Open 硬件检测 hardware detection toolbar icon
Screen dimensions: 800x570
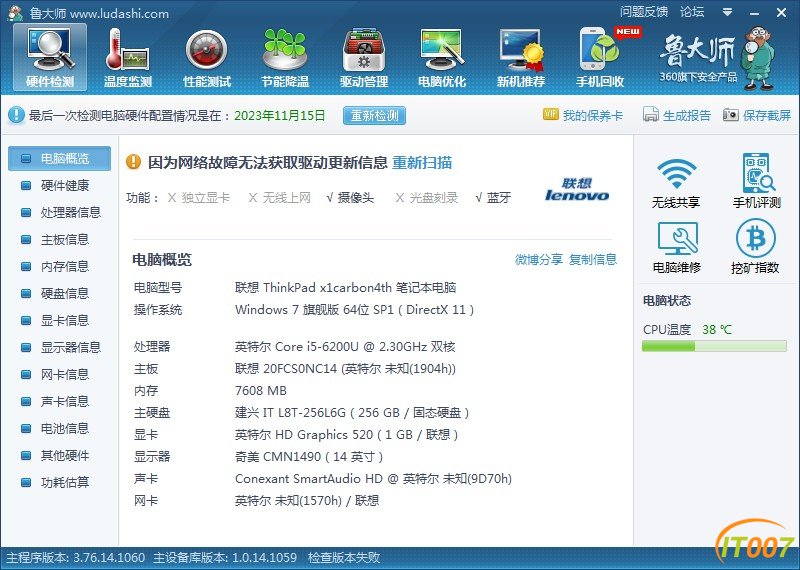50,57
